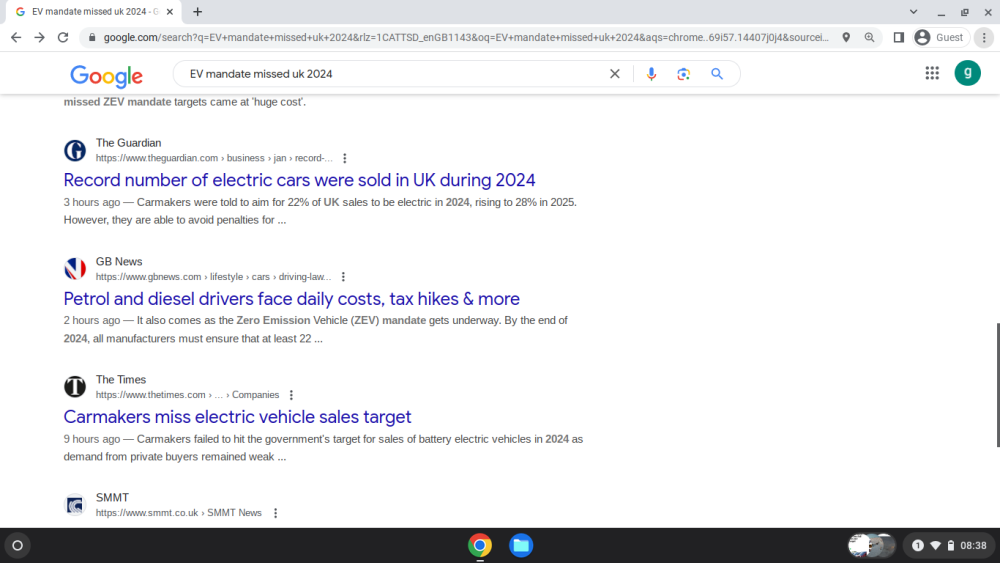This screenshot has width=1000, height=563.
Task: Click the smmt.co.uk SMMT News breadcrumb
Action: 179,513
